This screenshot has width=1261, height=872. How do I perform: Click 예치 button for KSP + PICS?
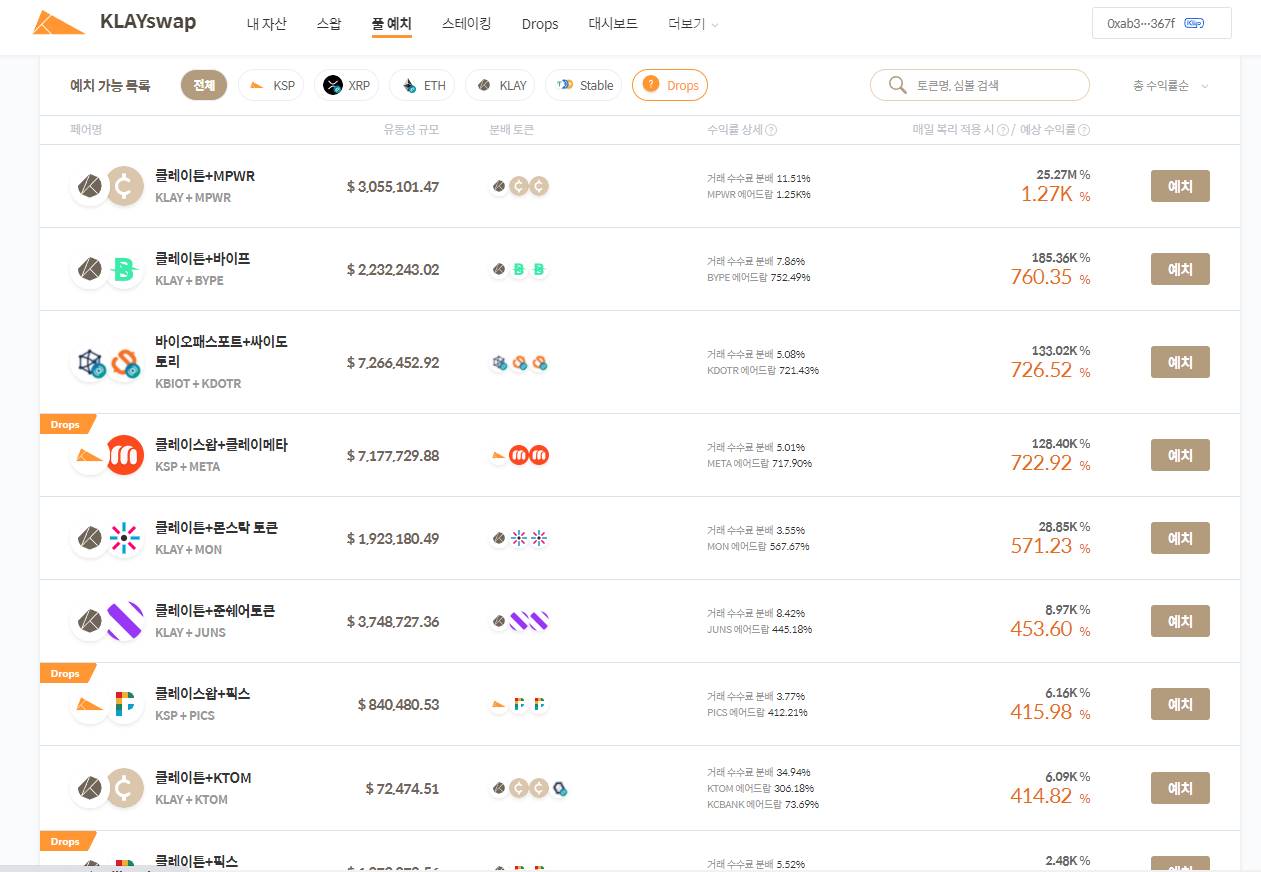pyautogui.click(x=1180, y=704)
